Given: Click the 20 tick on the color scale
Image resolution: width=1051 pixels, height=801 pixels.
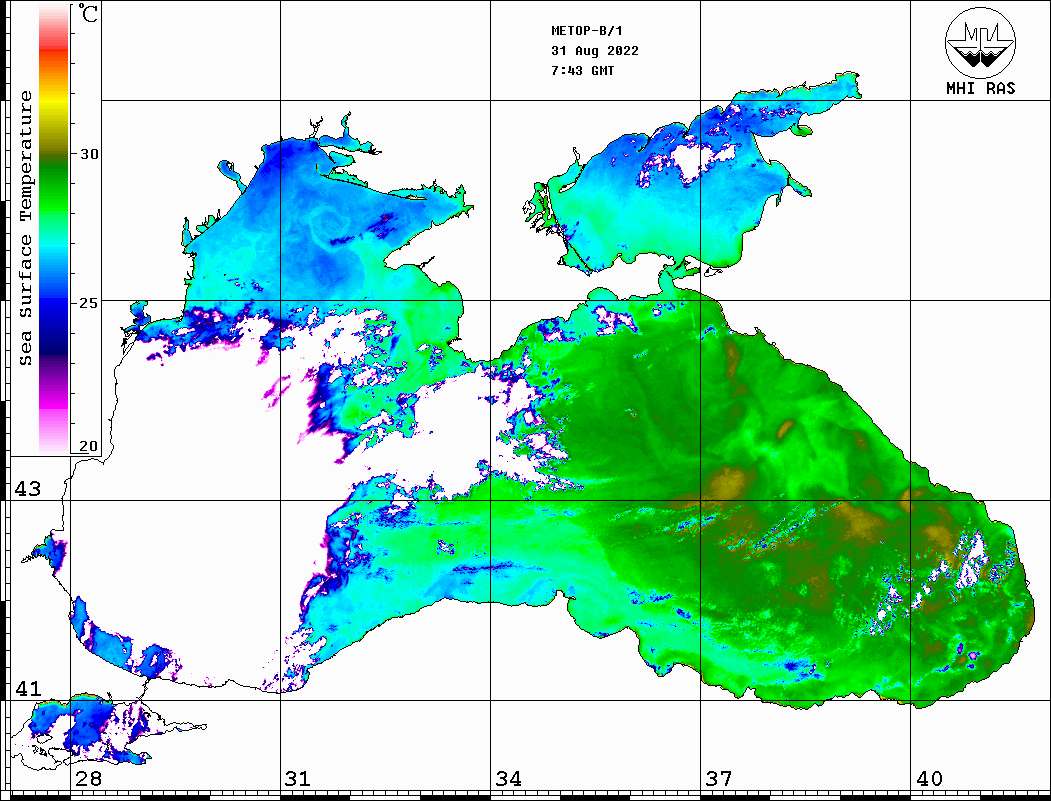Looking at the screenshot, I should coord(88,446).
